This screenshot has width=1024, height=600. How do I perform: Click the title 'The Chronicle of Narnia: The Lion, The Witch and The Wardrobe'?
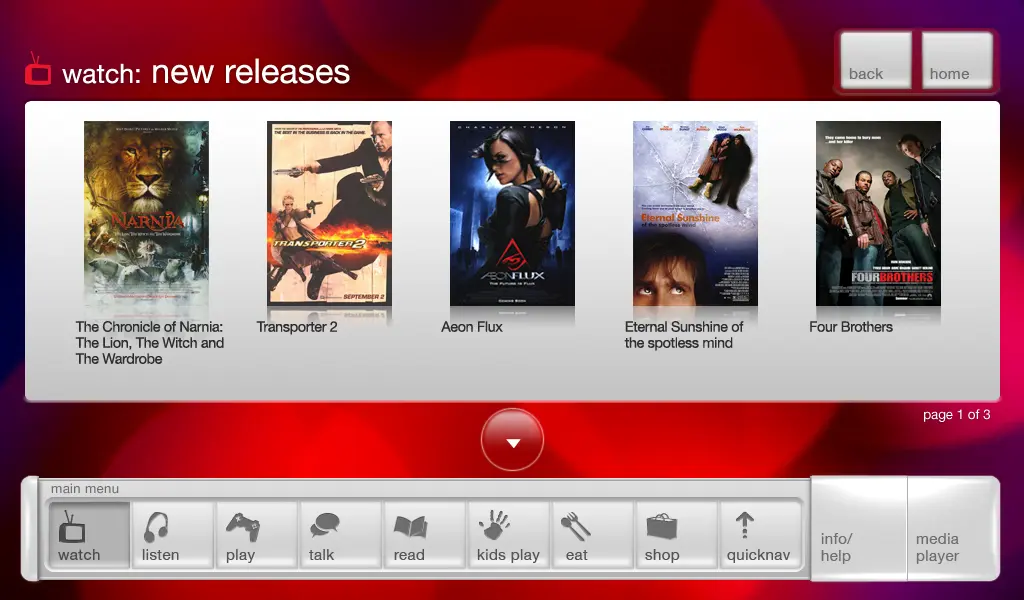(150, 343)
